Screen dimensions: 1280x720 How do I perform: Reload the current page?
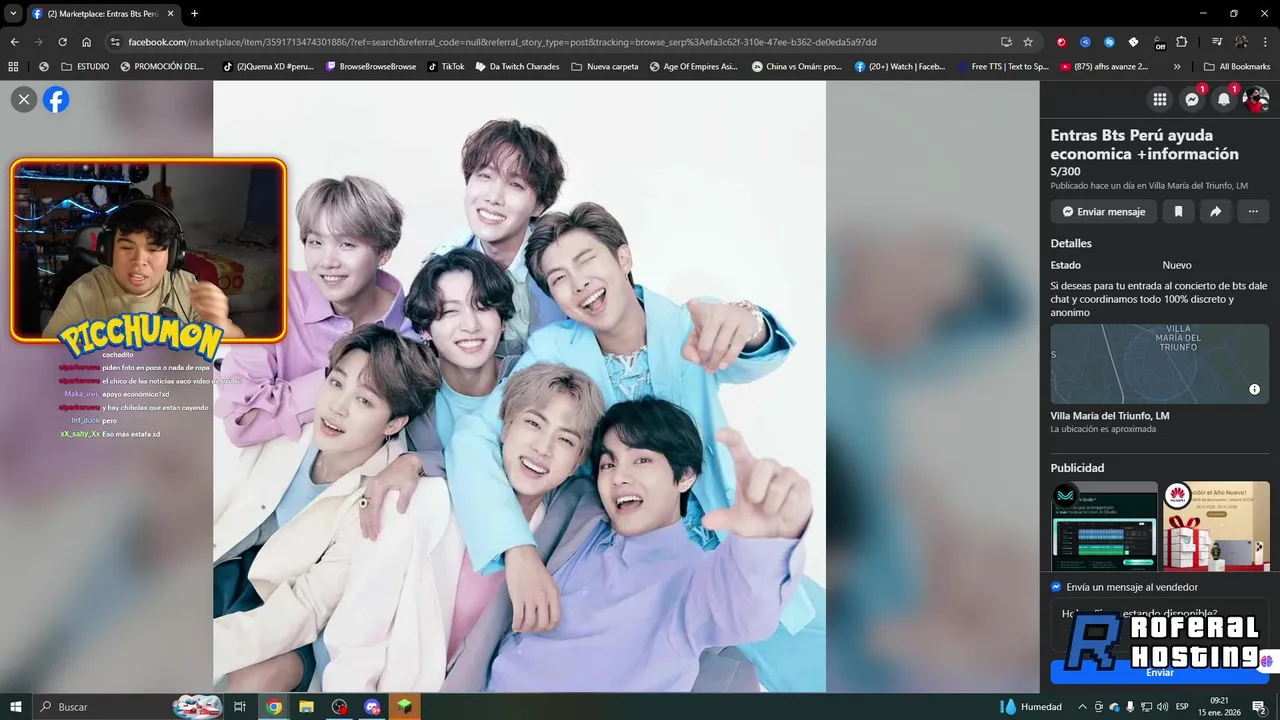[x=62, y=42]
